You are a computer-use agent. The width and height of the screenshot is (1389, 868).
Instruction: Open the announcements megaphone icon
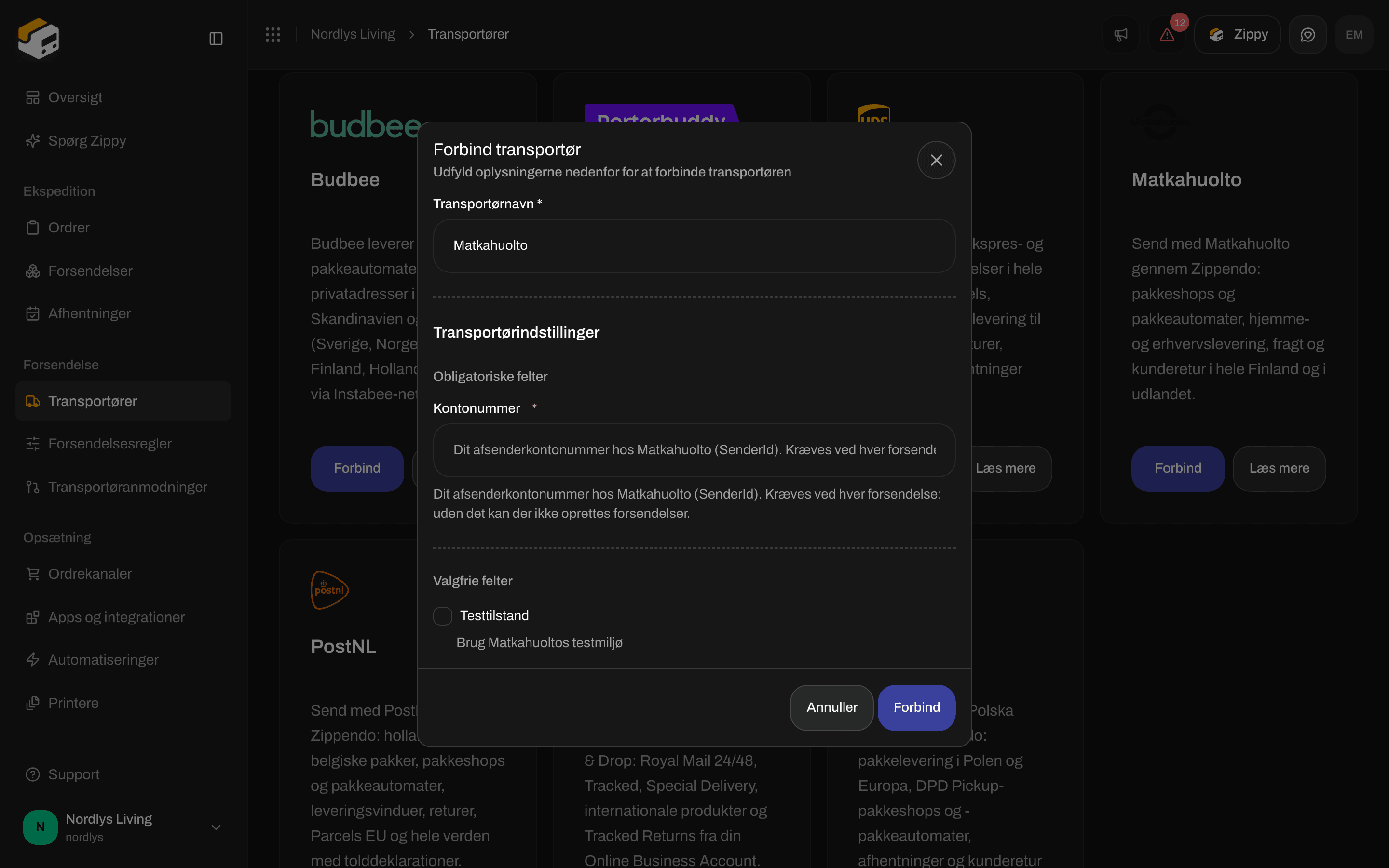coord(1120,34)
